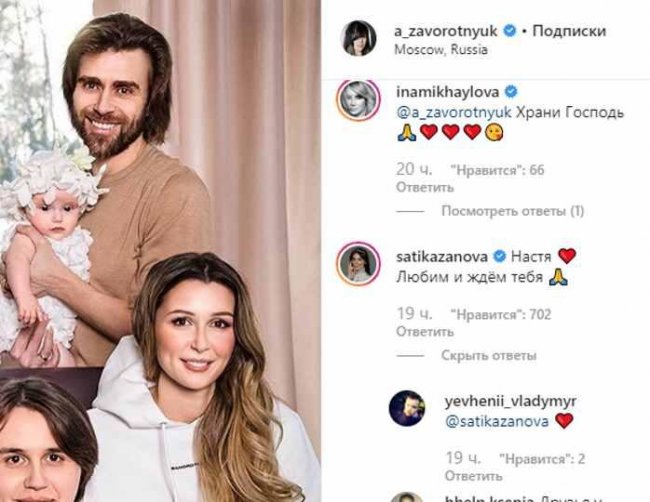Click yevhenii_vladymyr's profile avatar
This screenshot has height=502, width=650.
pos(407,408)
